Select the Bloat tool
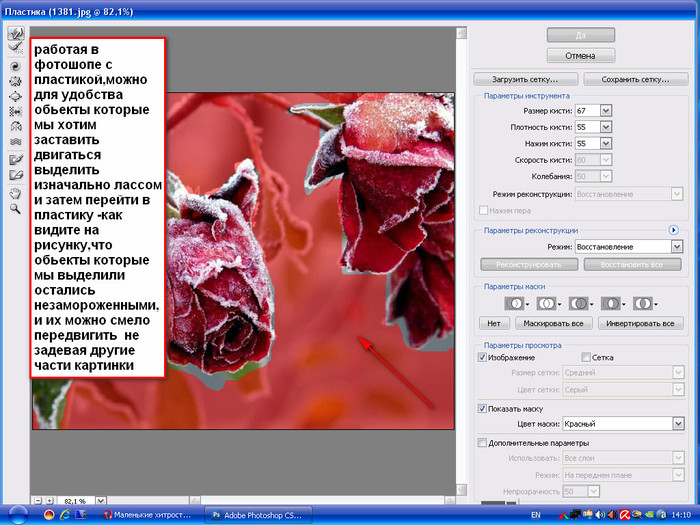This screenshot has width=700, height=525. coord(15,96)
